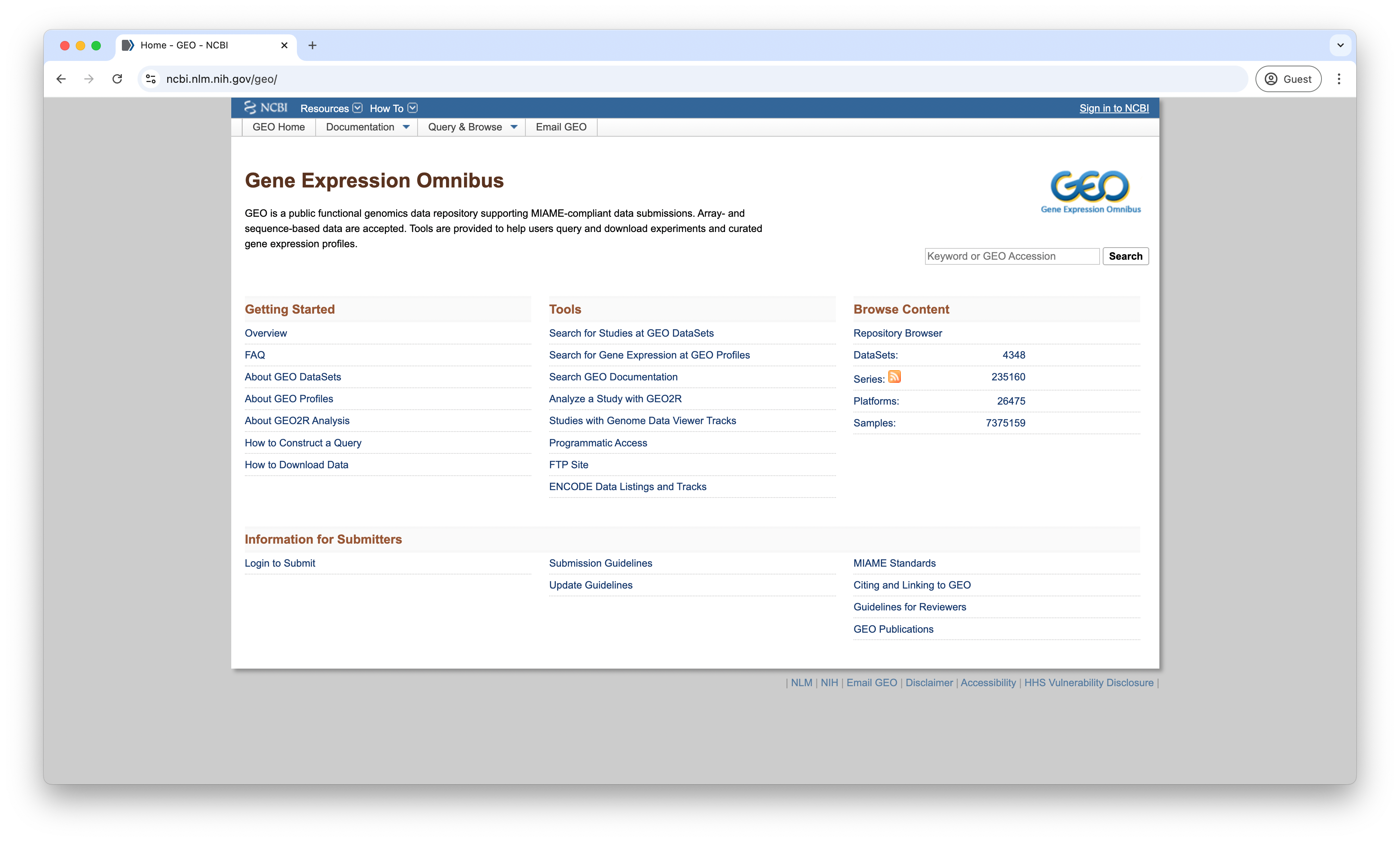Open the Series RSS feed icon
Screen dimensions: 1400x842
(x=894, y=377)
